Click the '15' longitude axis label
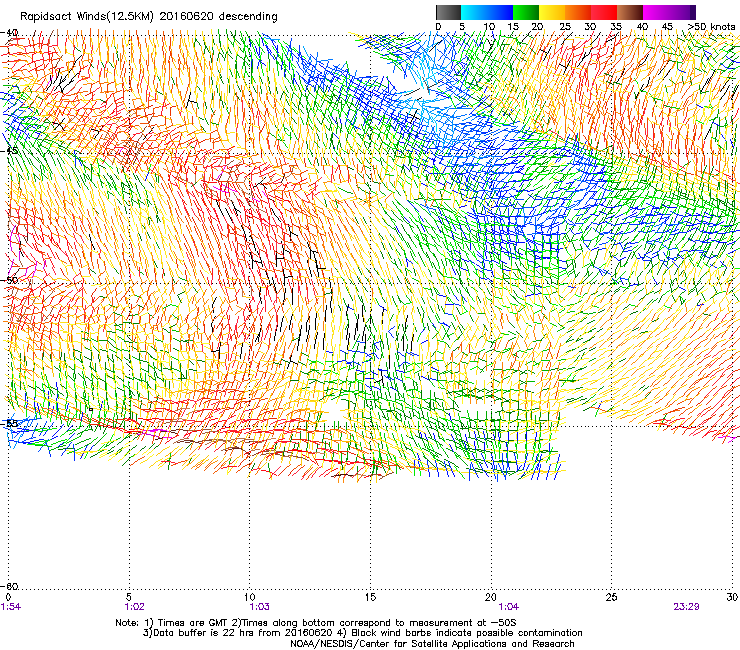The width and height of the screenshot is (740, 650). [x=370, y=597]
